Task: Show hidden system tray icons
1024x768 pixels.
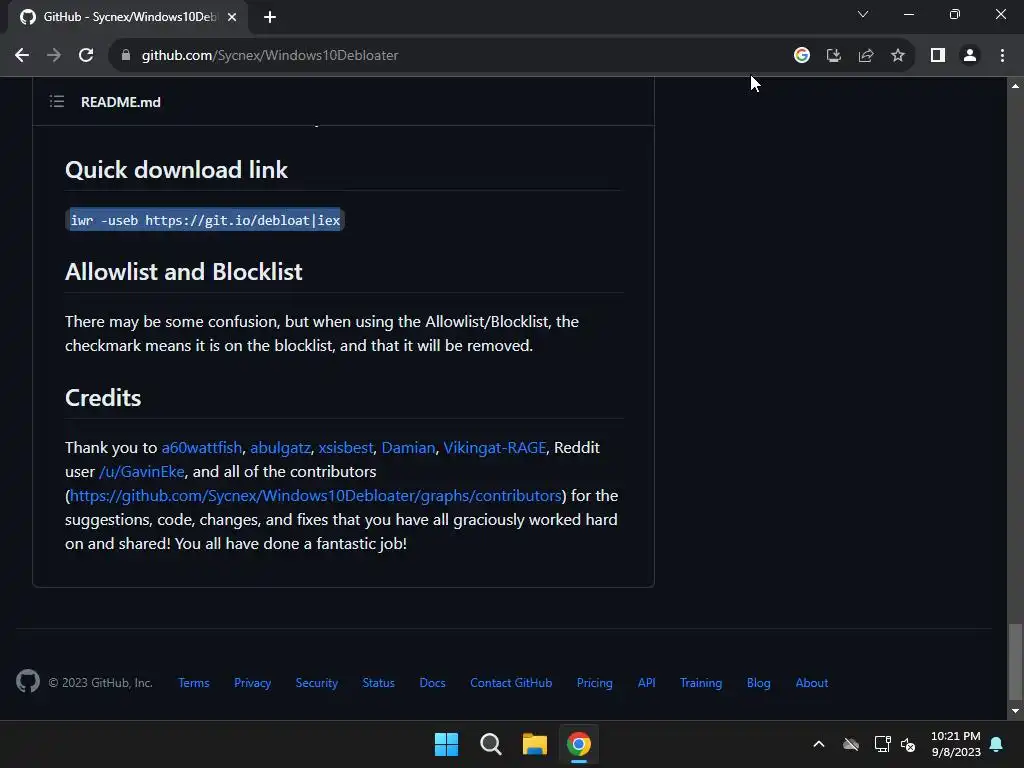Action: 819,744
